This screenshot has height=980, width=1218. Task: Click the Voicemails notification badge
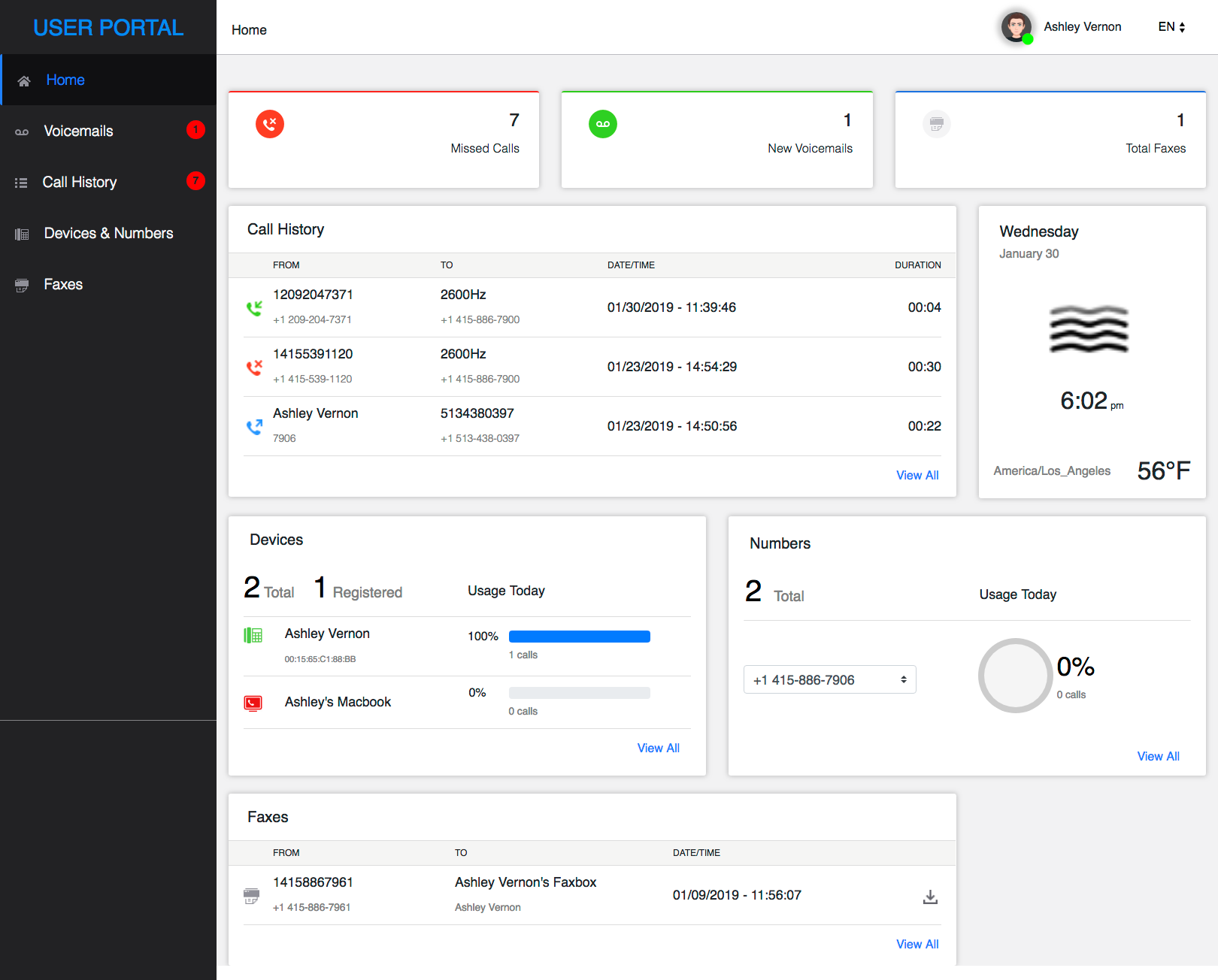pos(195,129)
